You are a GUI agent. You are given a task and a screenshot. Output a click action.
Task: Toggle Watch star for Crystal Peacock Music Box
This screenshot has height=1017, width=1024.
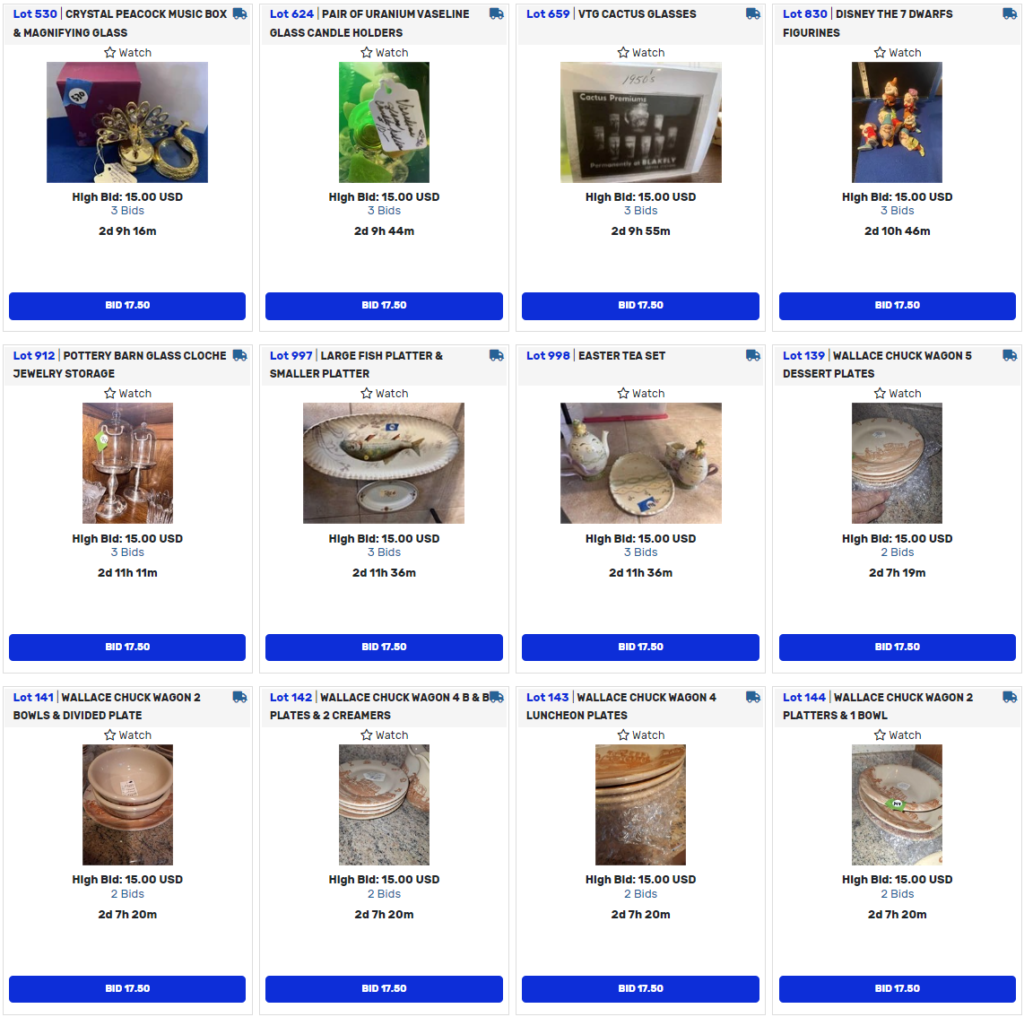127,52
